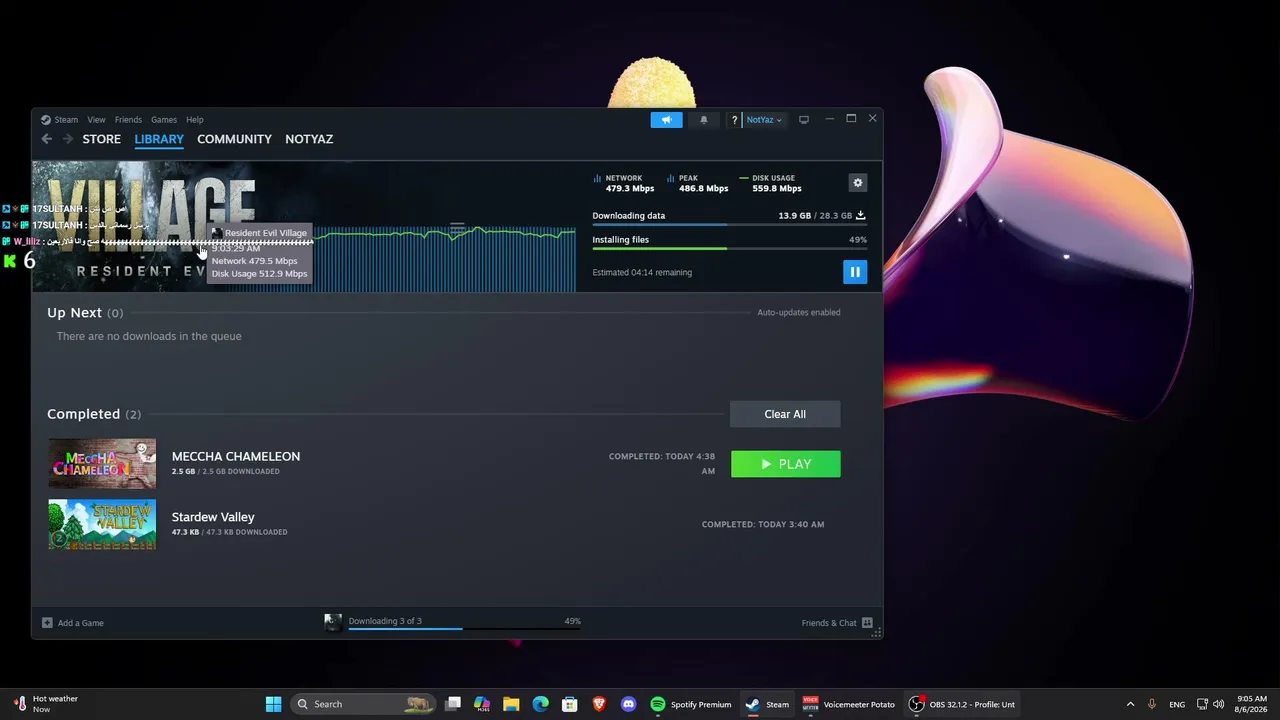1280x720 pixels.
Task: Open the Help menu
Action: point(195,120)
